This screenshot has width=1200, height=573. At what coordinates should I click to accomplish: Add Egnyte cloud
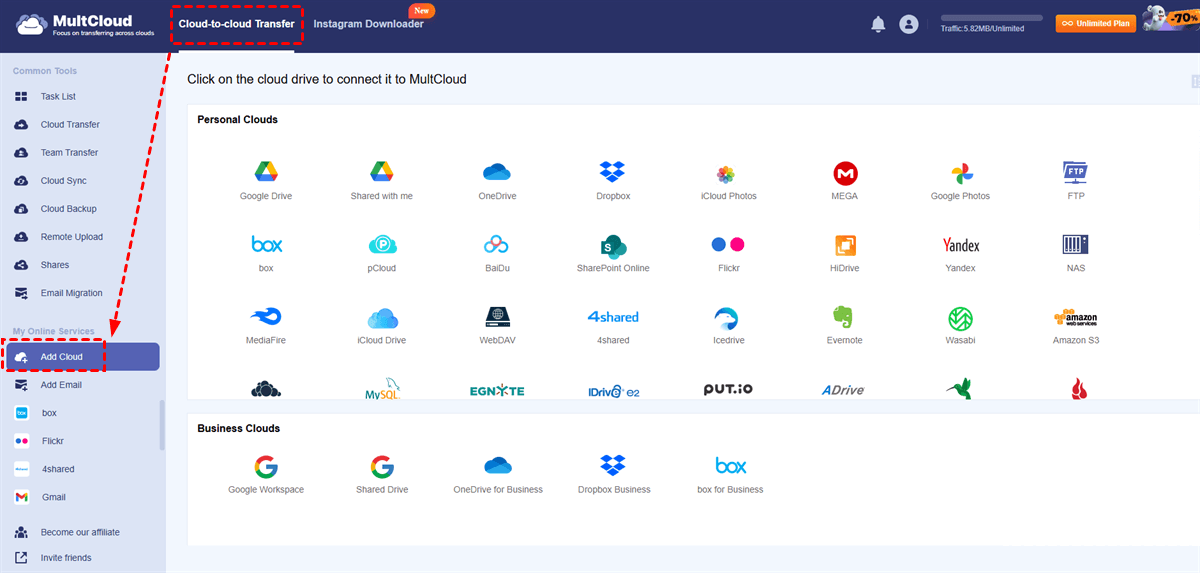click(x=497, y=391)
